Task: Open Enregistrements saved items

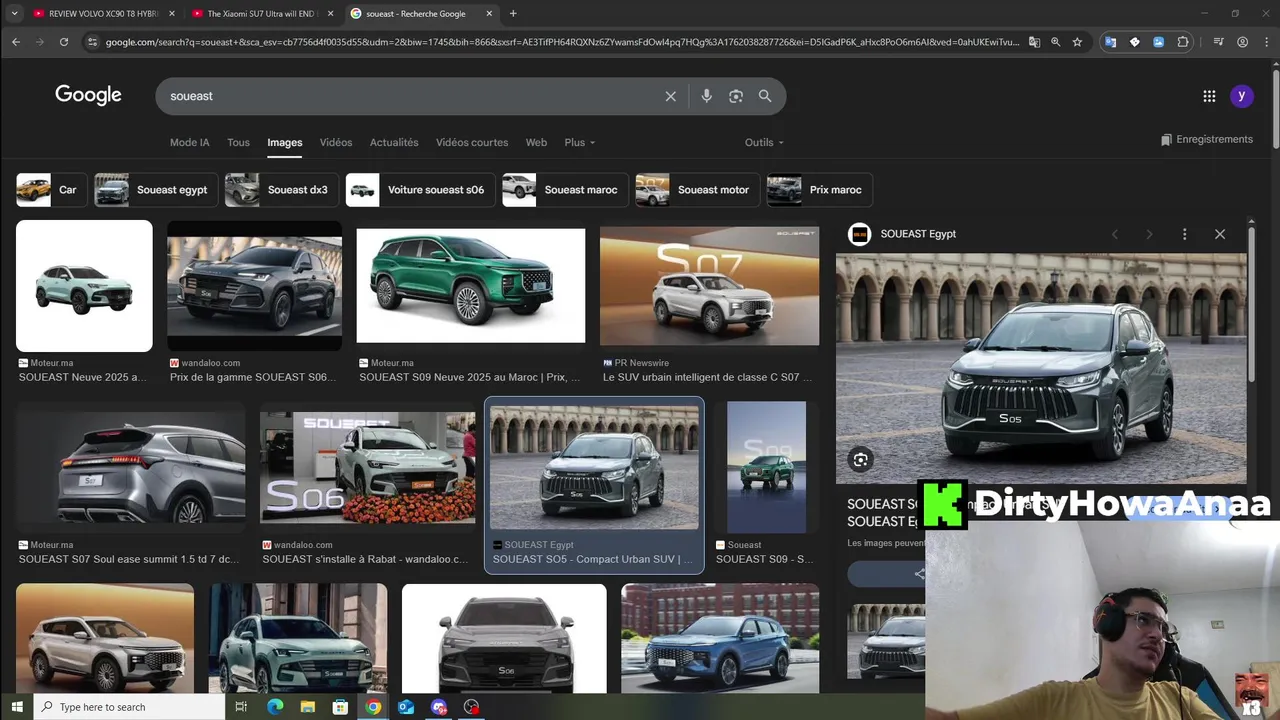Action: pyautogui.click(x=1206, y=139)
